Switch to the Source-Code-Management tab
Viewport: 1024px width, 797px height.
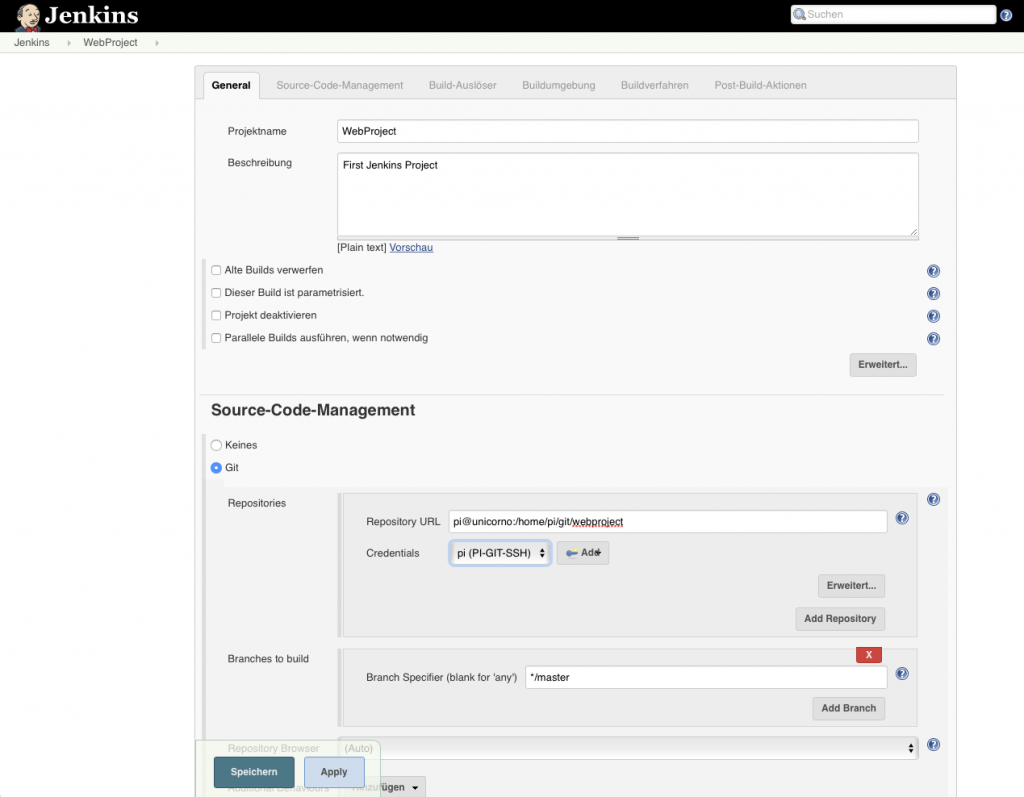(x=340, y=85)
